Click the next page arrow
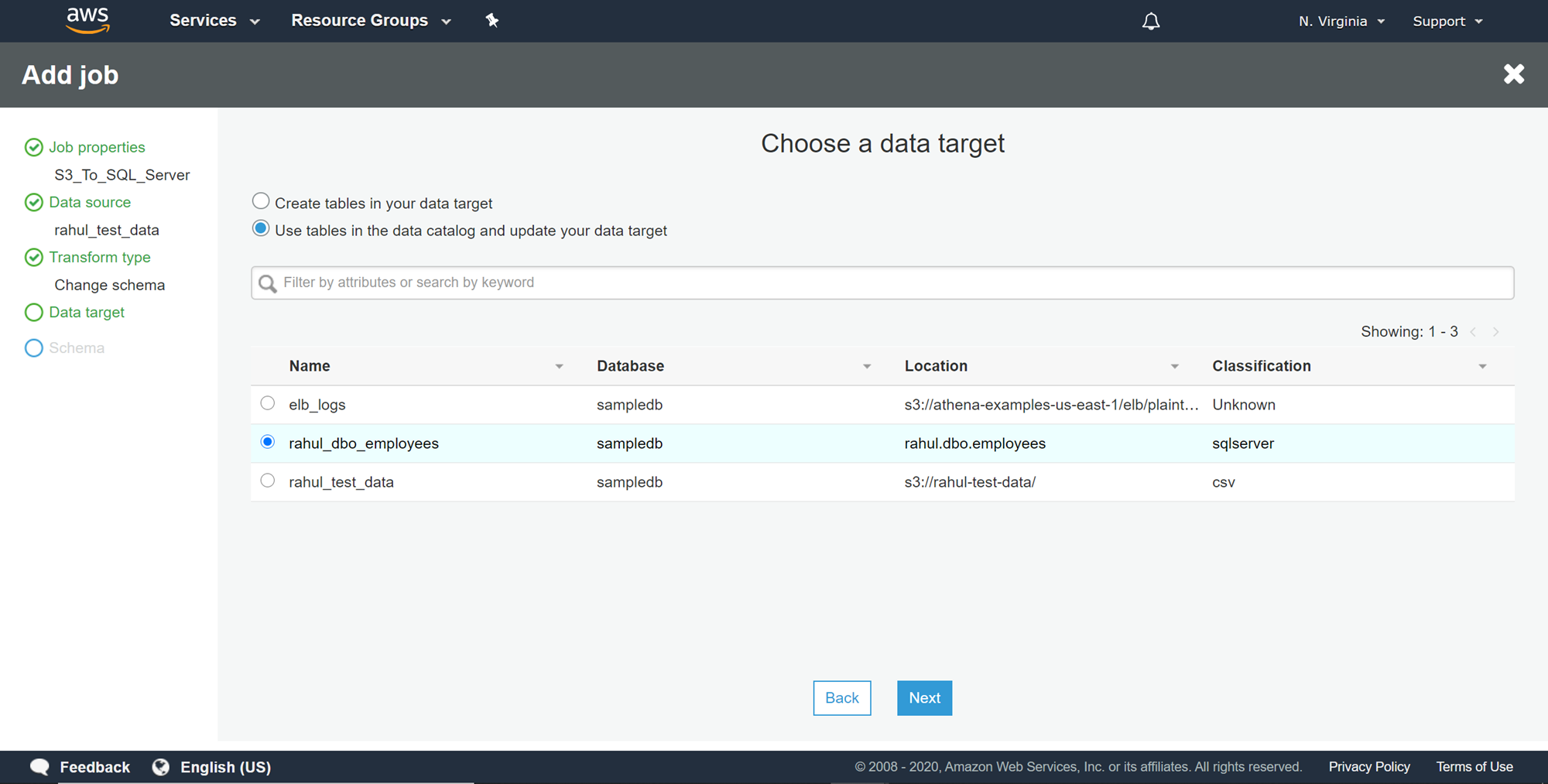1548x784 pixels. coord(1495,332)
